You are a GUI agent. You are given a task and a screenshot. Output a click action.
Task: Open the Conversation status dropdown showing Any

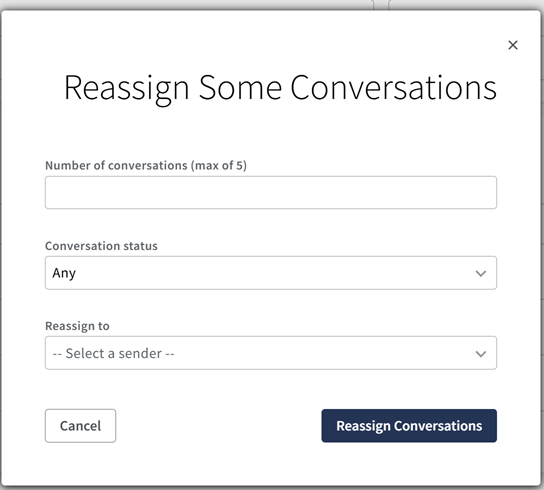tap(271, 273)
